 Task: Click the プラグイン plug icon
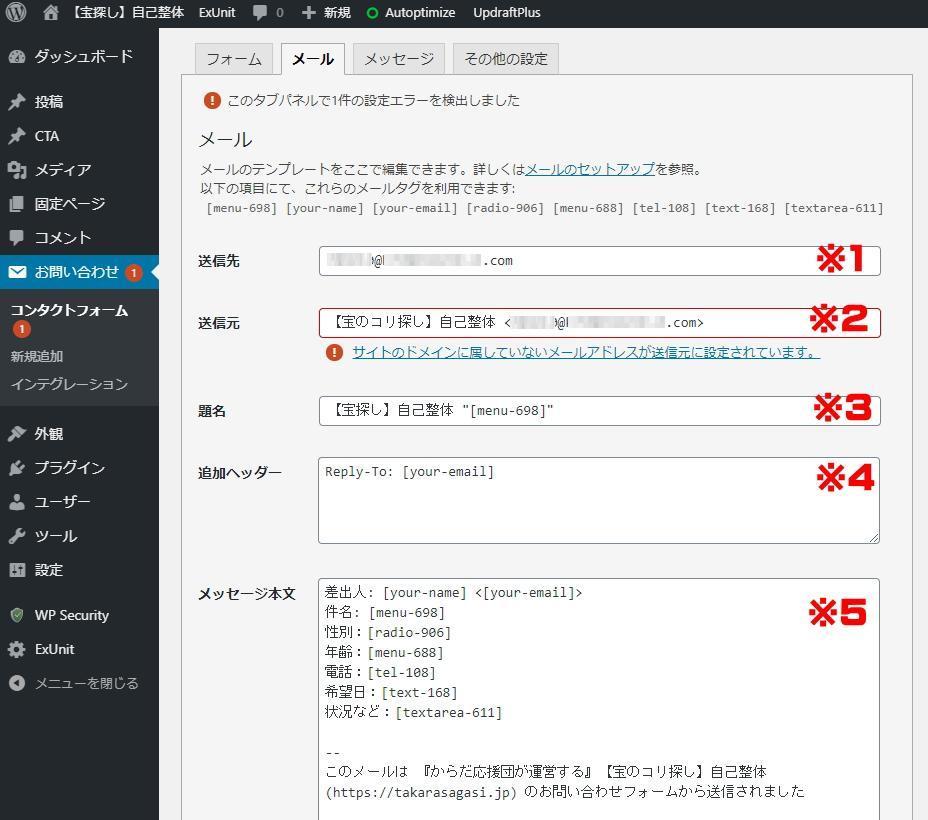(x=17, y=468)
